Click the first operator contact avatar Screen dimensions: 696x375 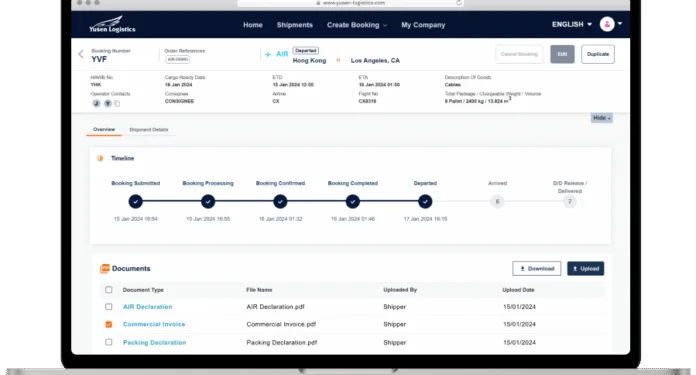coord(96,103)
